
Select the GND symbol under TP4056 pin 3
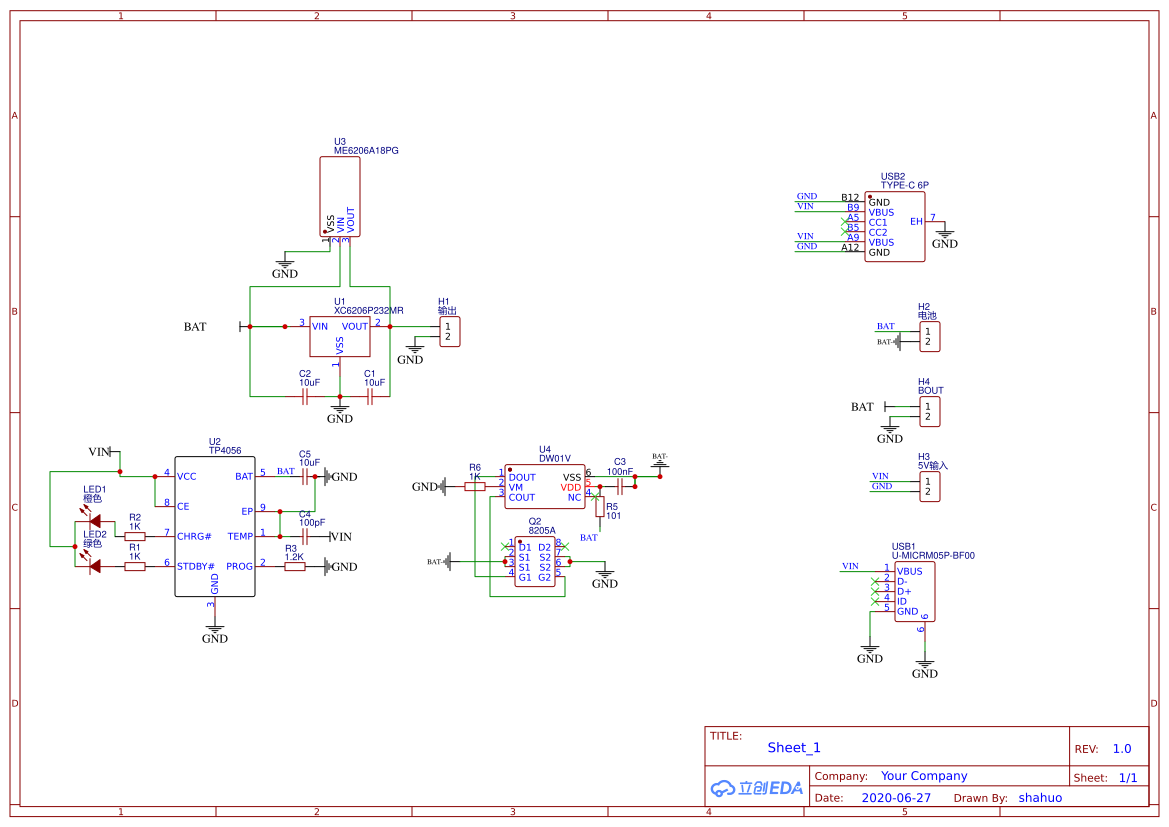[x=215, y=633]
